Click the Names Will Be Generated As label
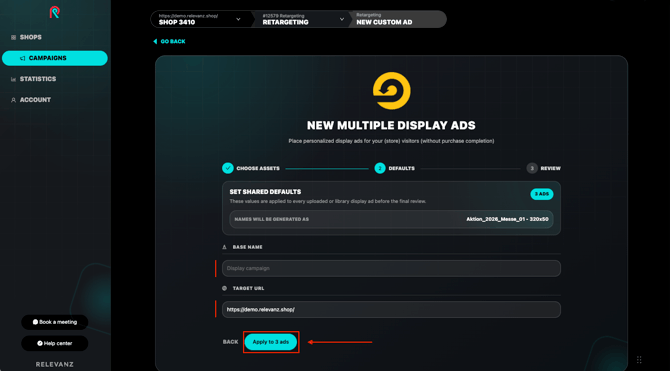Image resolution: width=670 pixels, height=371 pixels. pyautogui.click(x=272, y=219)
